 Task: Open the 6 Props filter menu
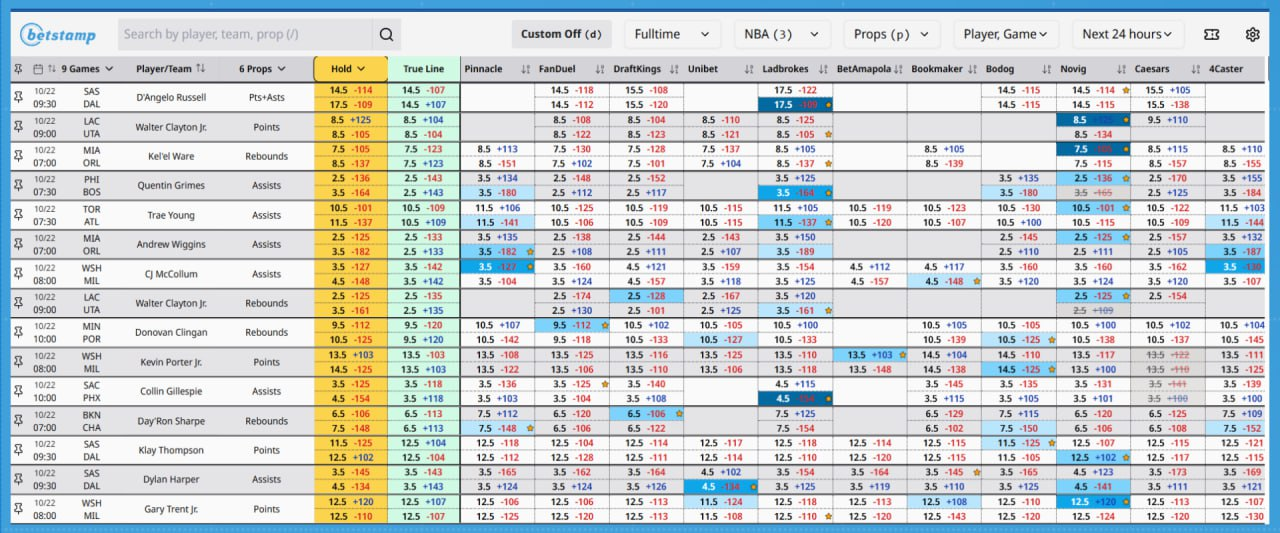262,69
